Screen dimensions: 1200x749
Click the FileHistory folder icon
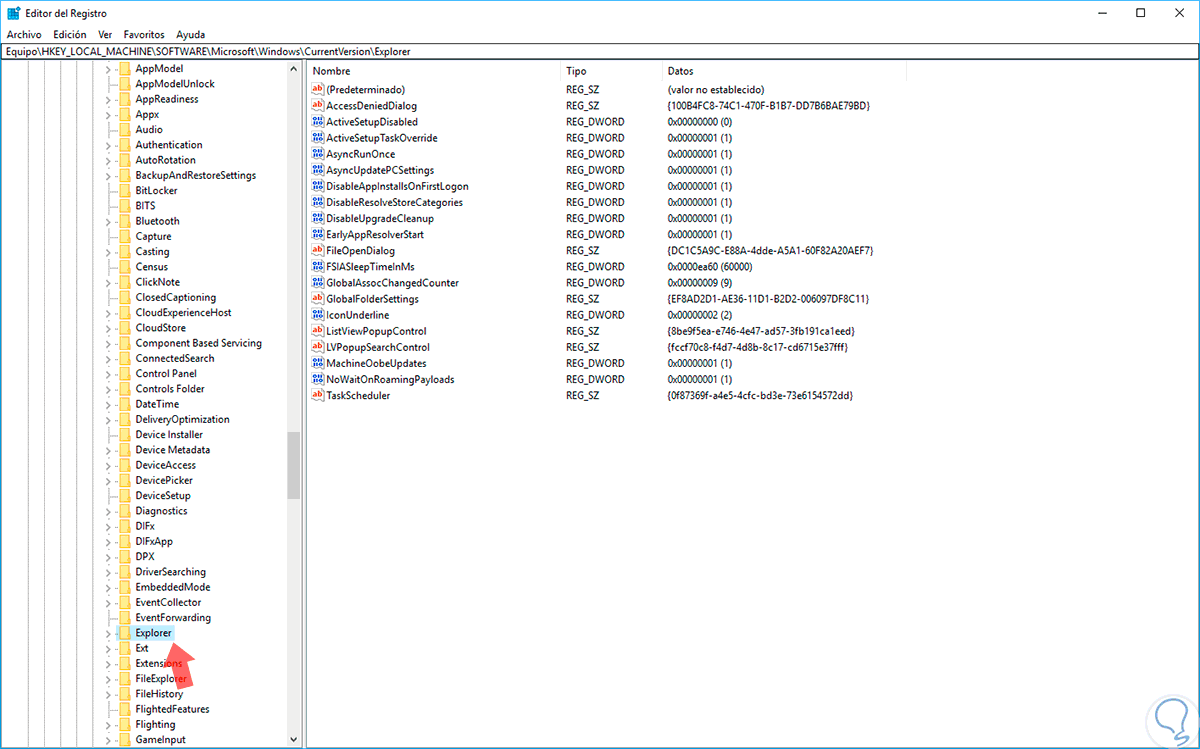(x=124, y=694)
